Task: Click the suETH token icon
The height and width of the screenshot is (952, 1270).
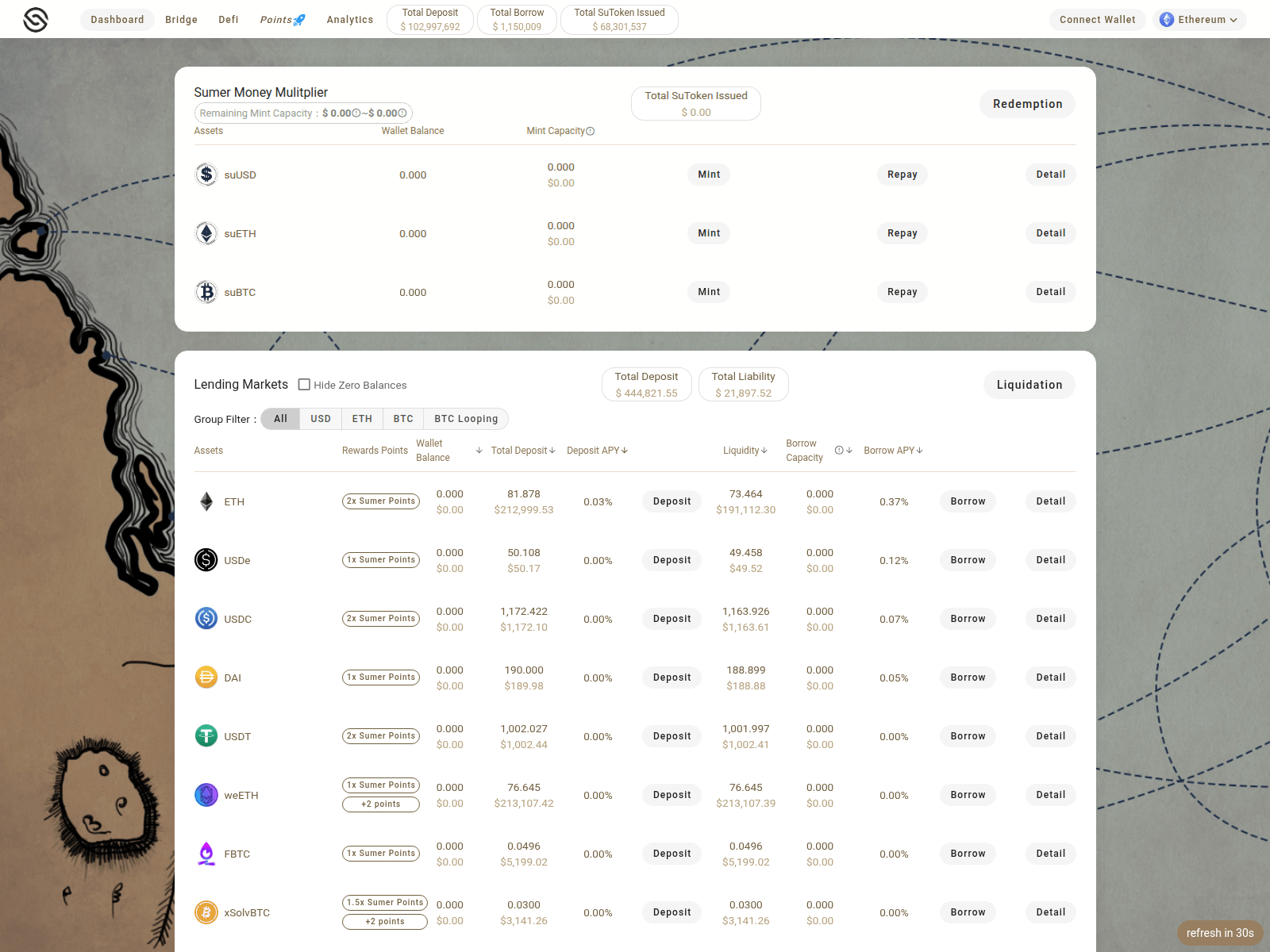Action: point(206,233)
